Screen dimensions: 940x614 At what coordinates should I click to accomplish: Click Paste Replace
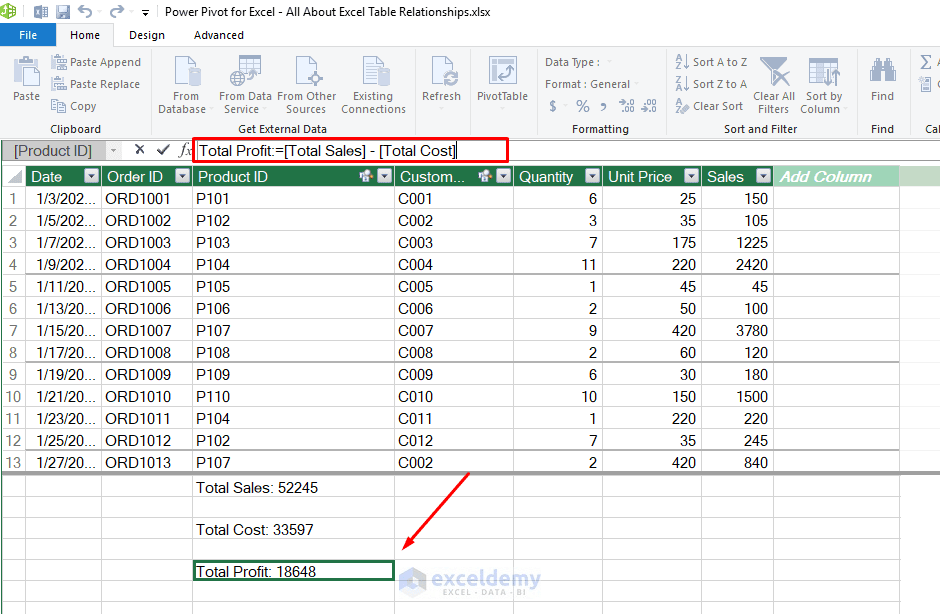click(96, 84)
